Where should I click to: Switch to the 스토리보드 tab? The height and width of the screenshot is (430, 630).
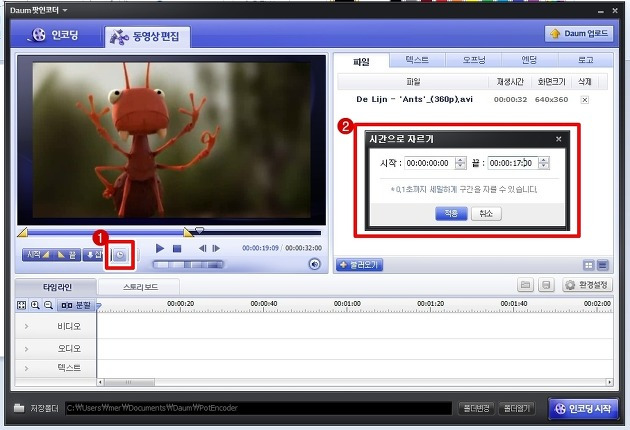[139, 287]
